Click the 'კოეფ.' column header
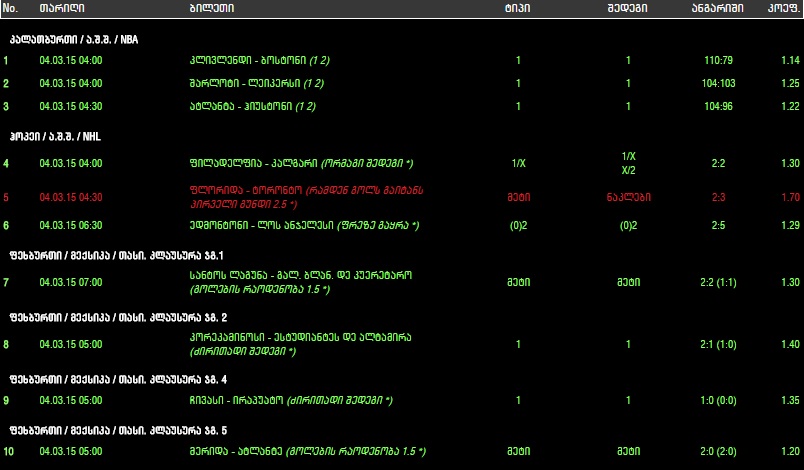This screenshot has width=804, height=470. coord(784,8)
